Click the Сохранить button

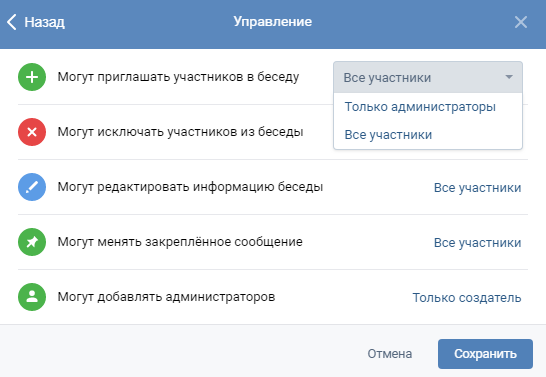(485, 354)
